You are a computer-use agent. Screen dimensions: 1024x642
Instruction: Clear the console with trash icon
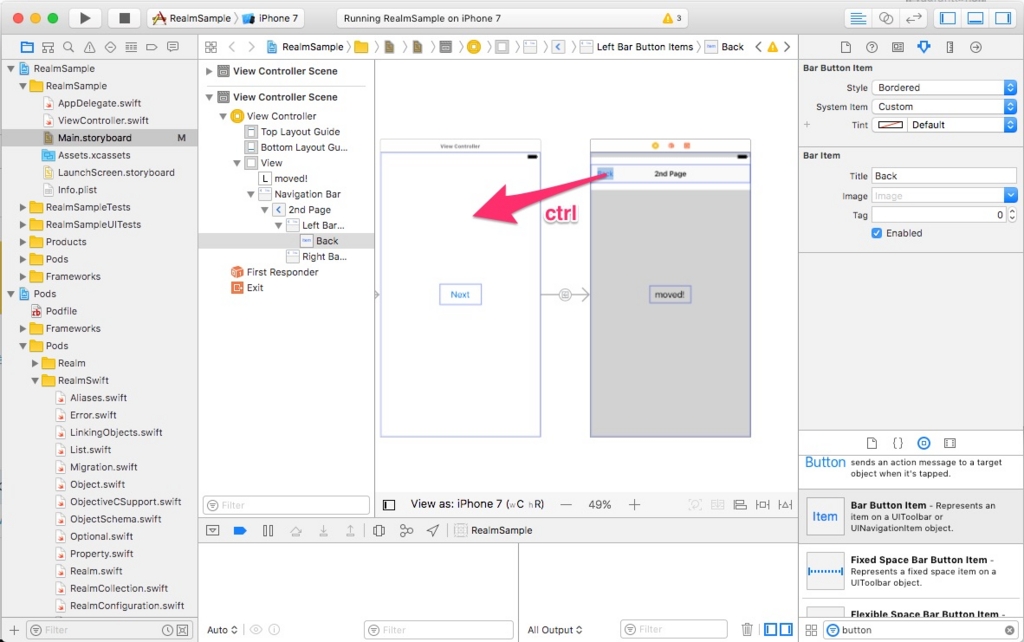click(747, 630)
